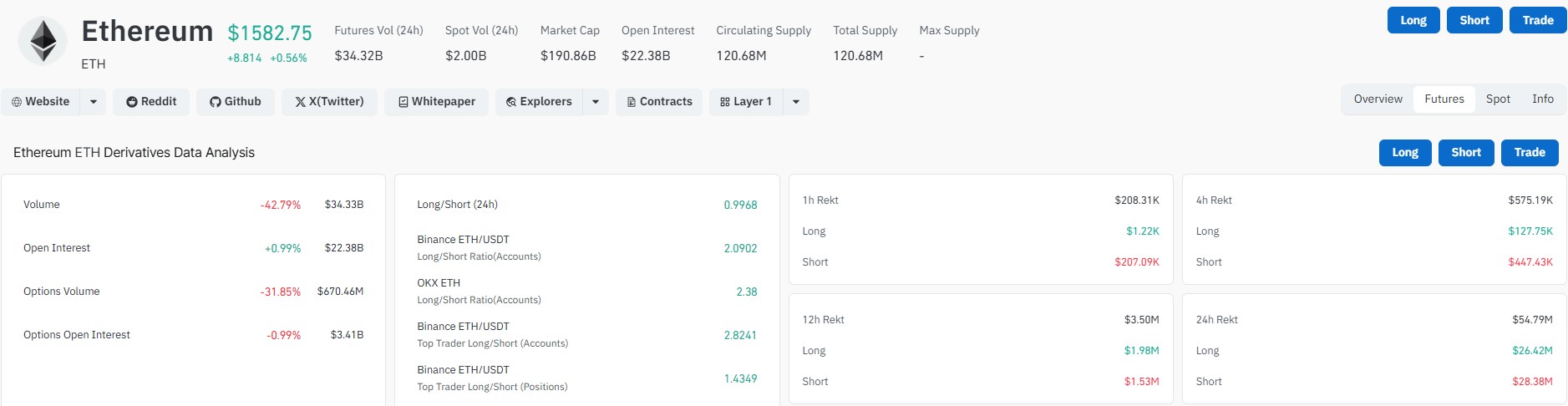Open the Reddit link

click(x=151, y=102)
